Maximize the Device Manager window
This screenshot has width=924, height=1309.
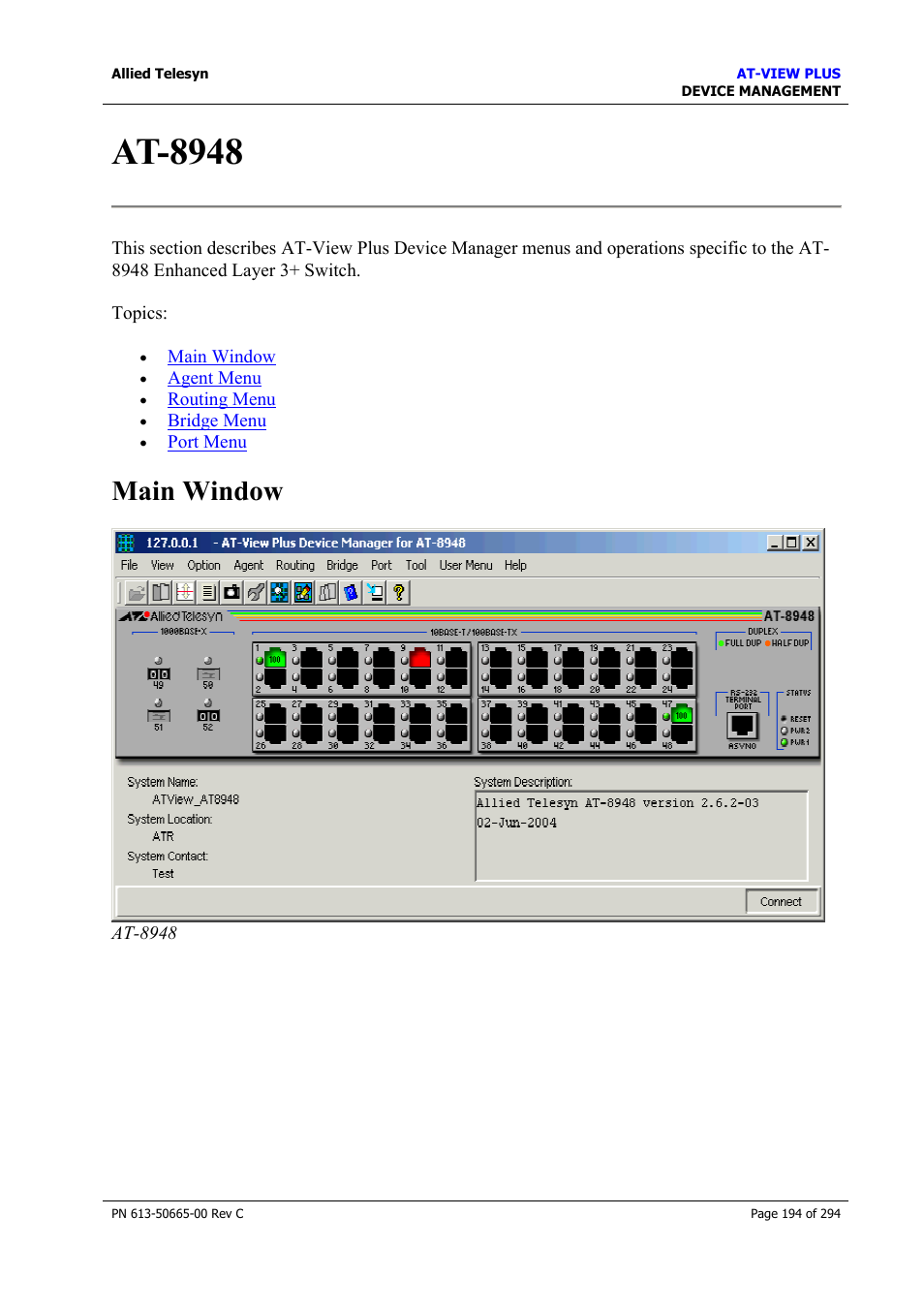click(791, 543)
